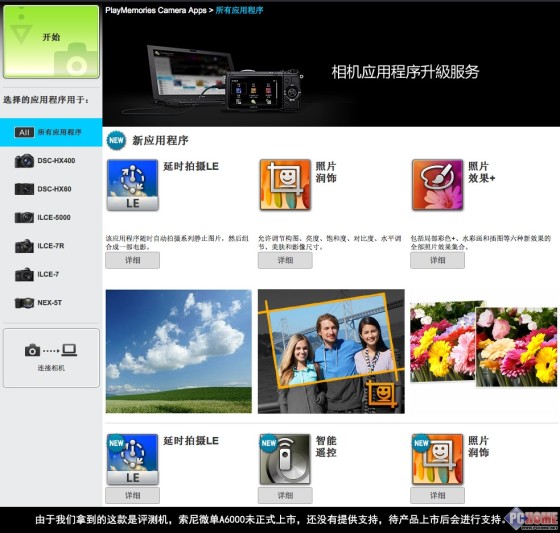Select the DSC-HX60 camera filter
Viewport: 560px width, 533px height.
pyautogui.click(x=51, y=189)
